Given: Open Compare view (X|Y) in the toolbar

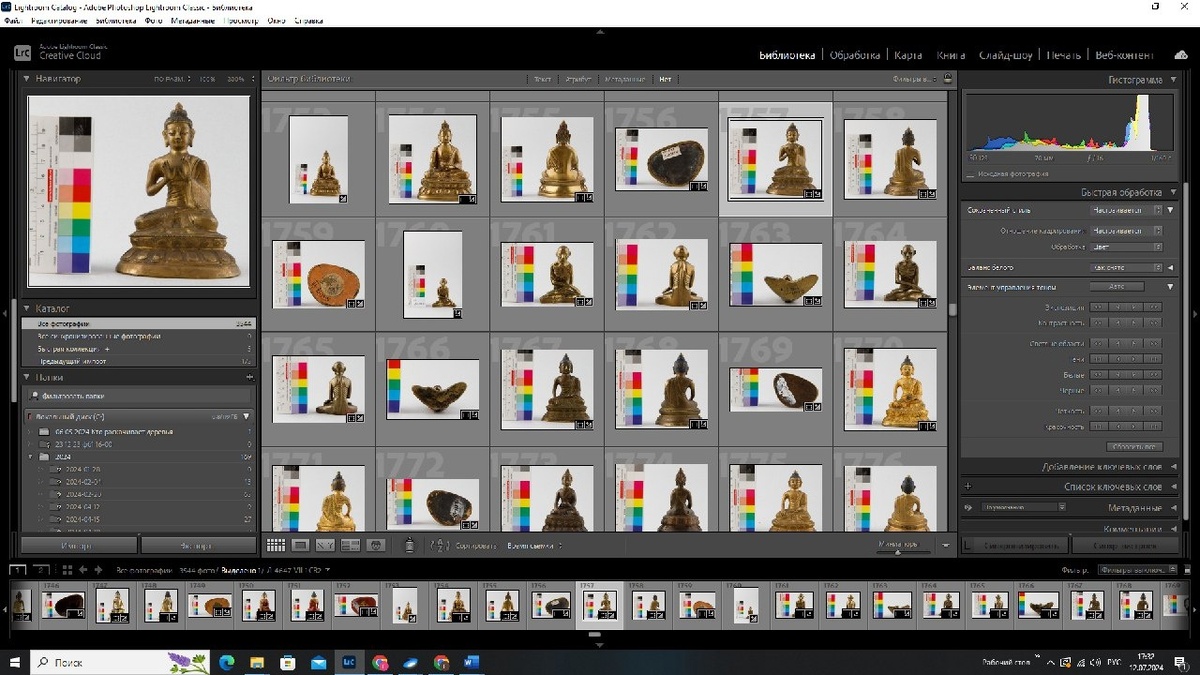Looking at the screenshot, I should pos(325,545).
